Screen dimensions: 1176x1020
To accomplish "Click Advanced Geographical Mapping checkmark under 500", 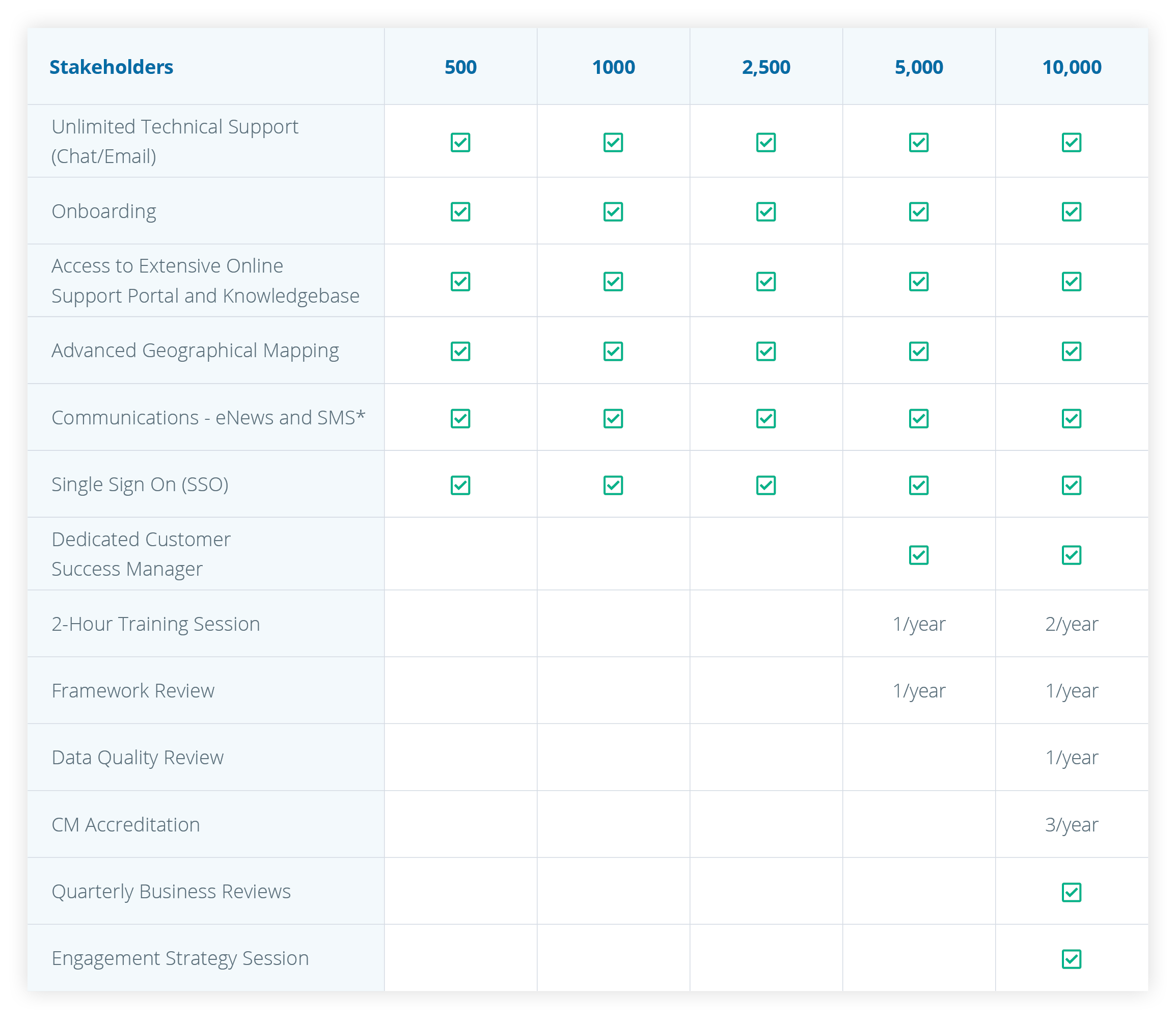I will click(460, 351).
